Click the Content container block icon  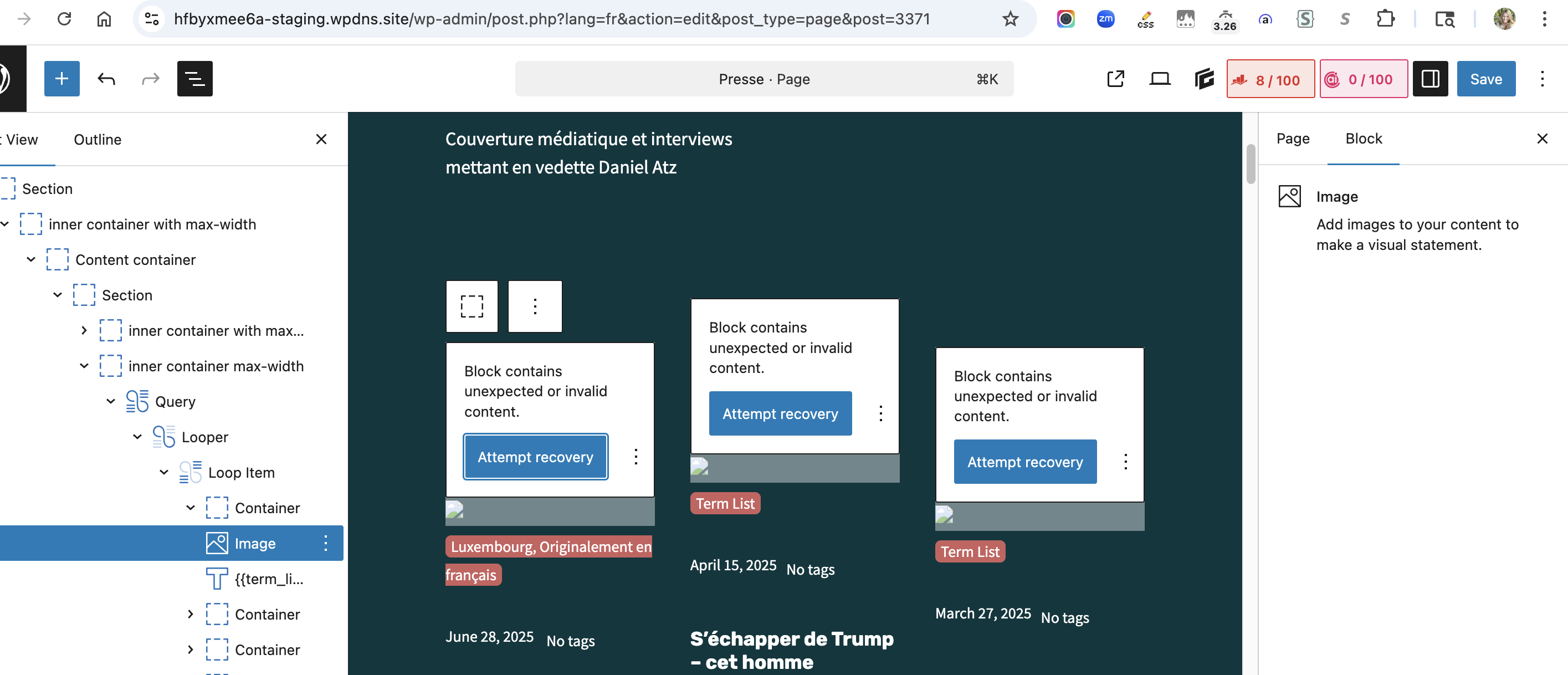tap(57, 259)
